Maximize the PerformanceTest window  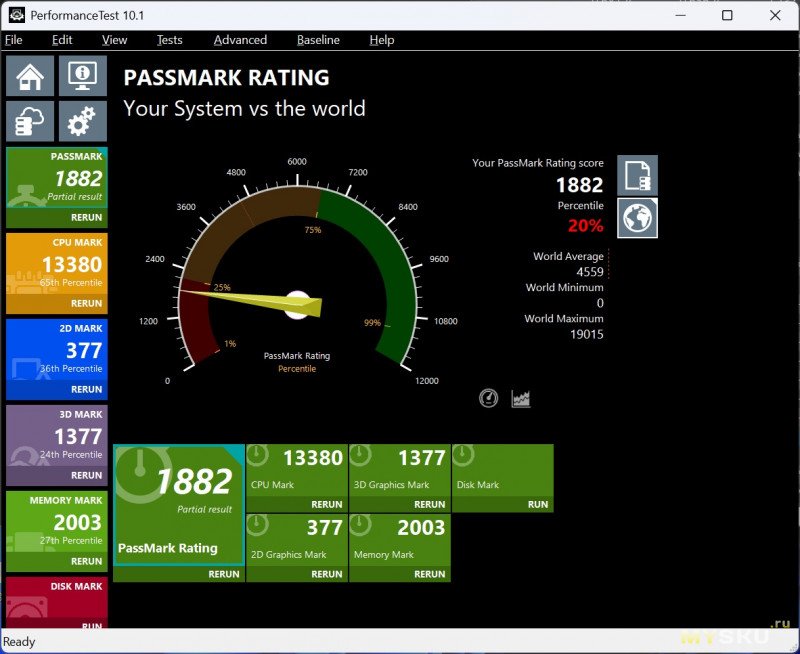727,15
